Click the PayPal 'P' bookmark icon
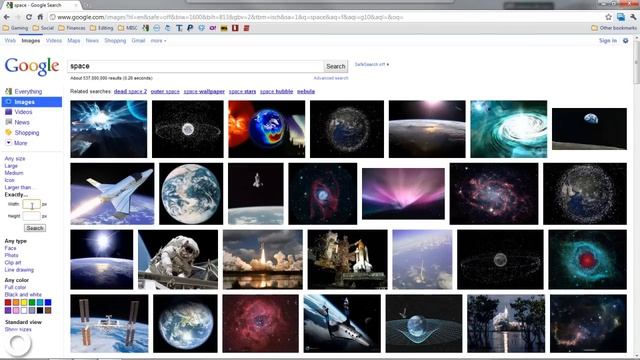 (190, 28)
